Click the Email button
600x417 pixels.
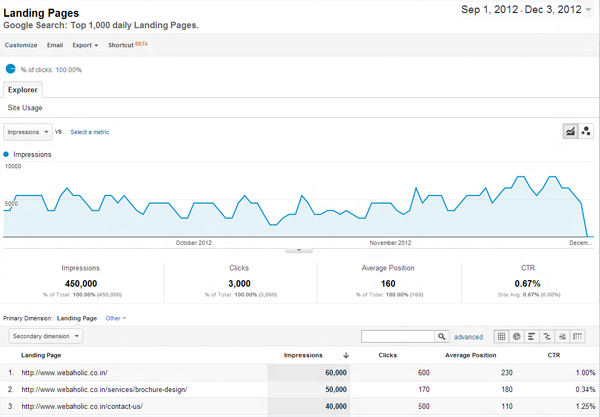pos(55,45)
